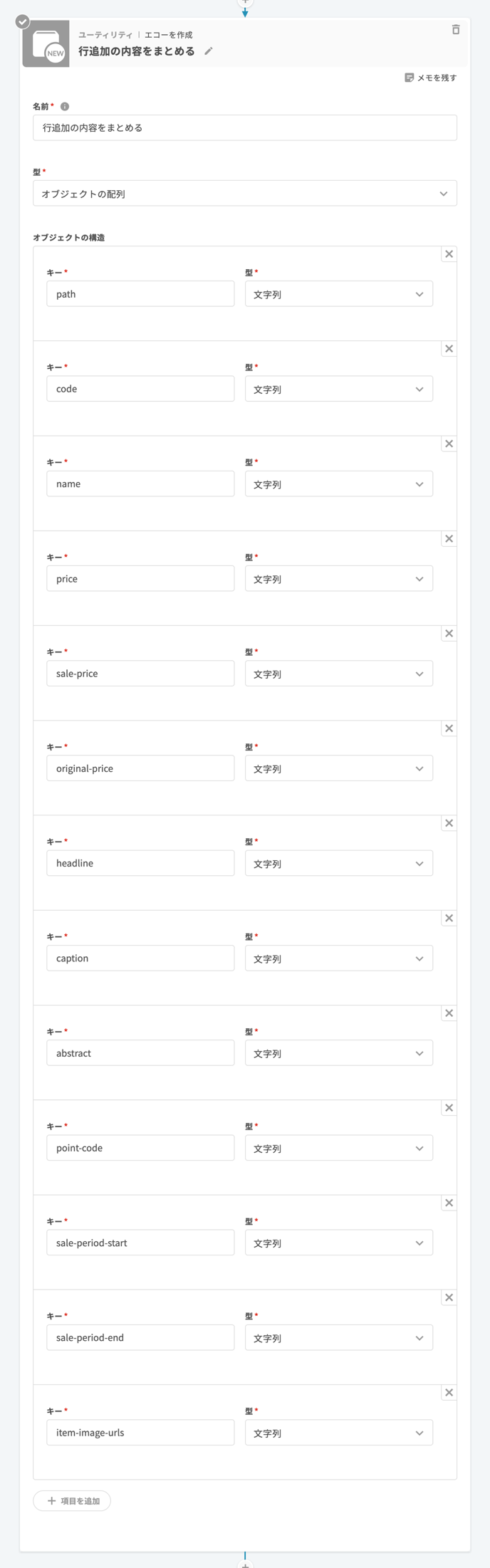Remove the original-price row with X
Screen dimensions: 490x1568
[449, 728]
